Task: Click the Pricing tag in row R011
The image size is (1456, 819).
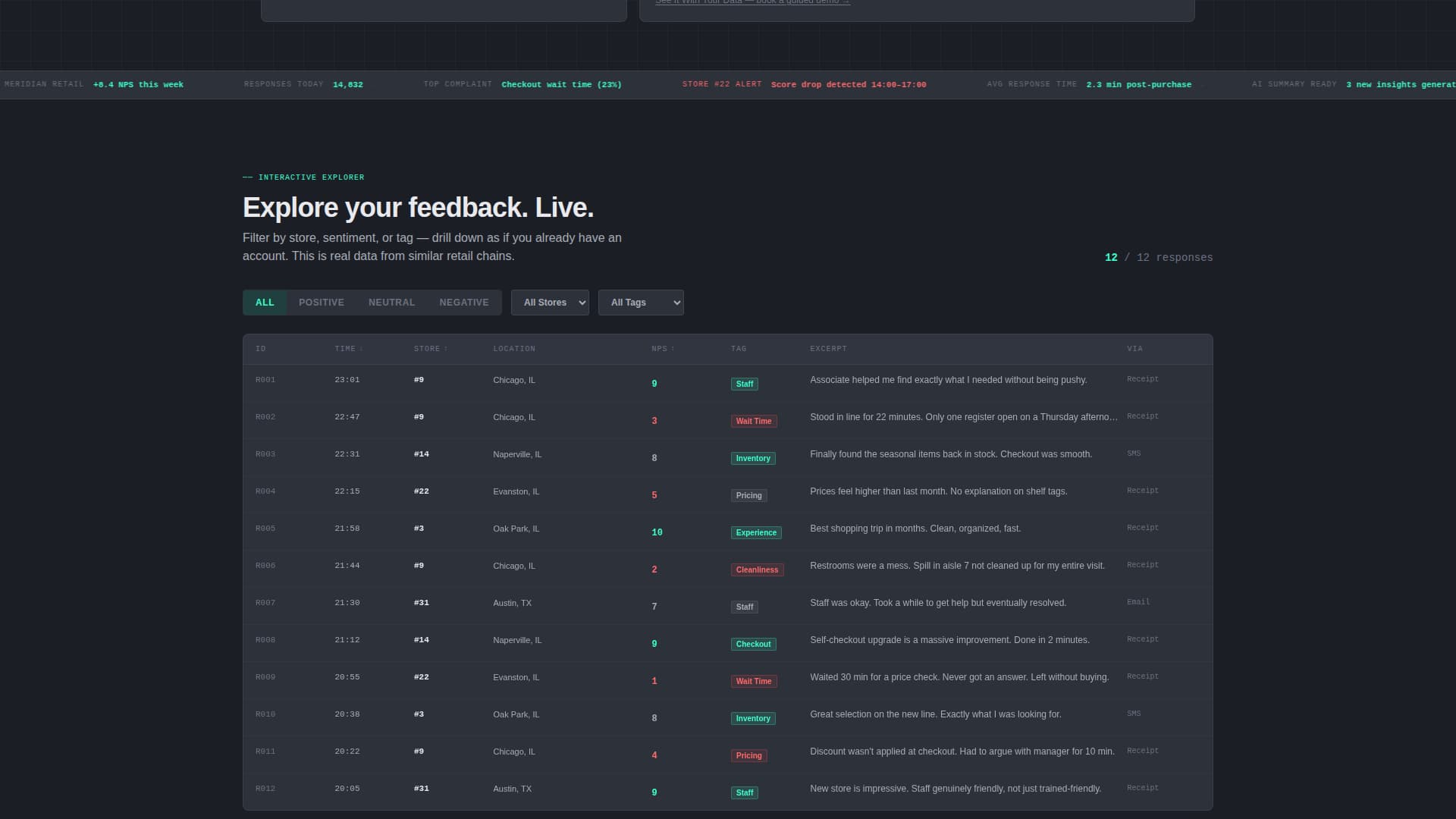Action: click(748, 756)
